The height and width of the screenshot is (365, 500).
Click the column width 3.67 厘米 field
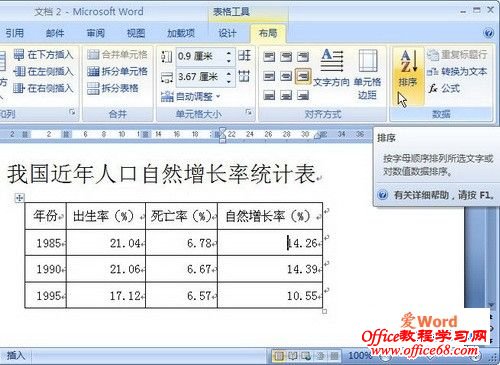[x=200, y=77]
